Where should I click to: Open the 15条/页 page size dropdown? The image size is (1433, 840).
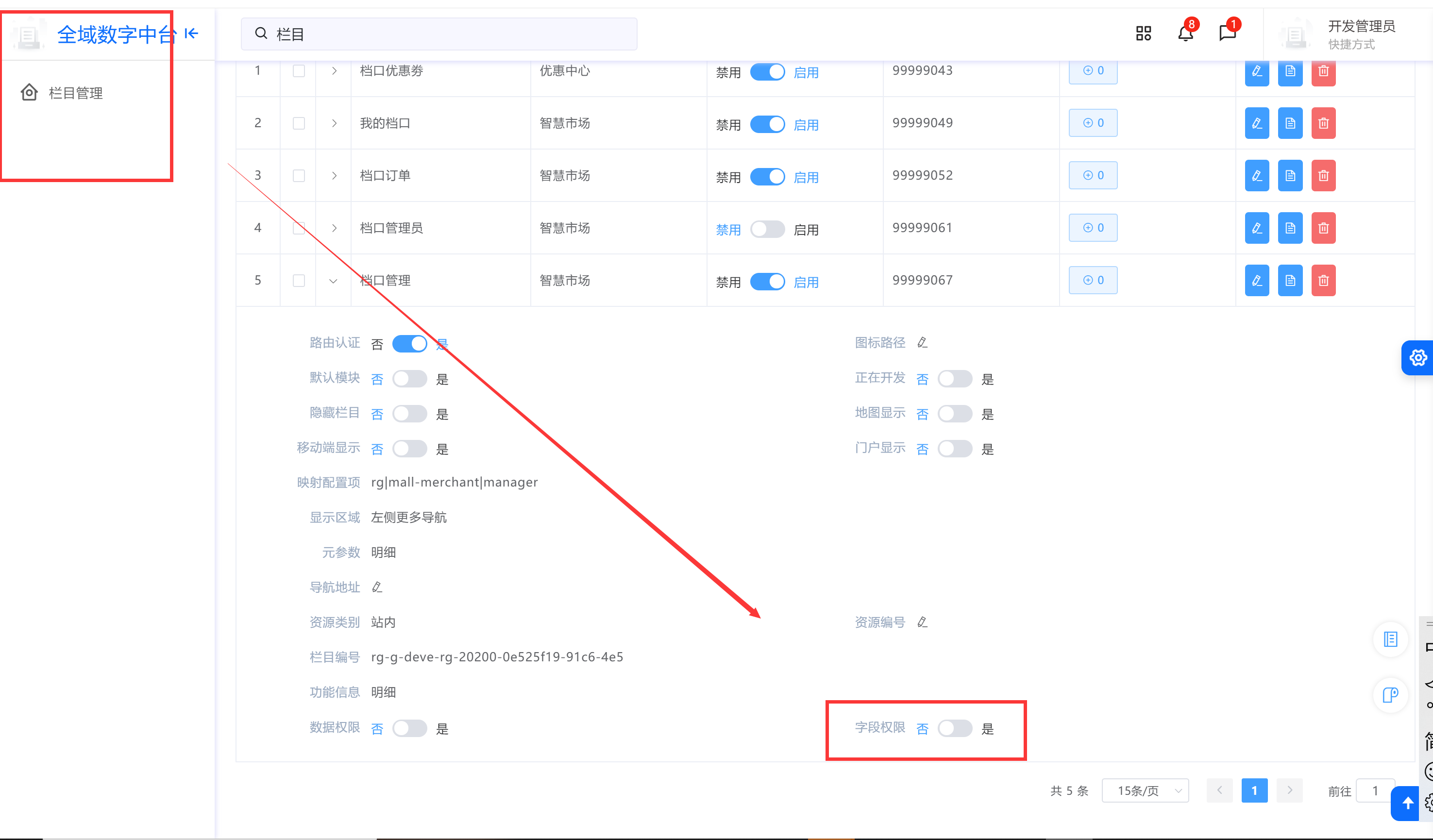click(1145, 790)
